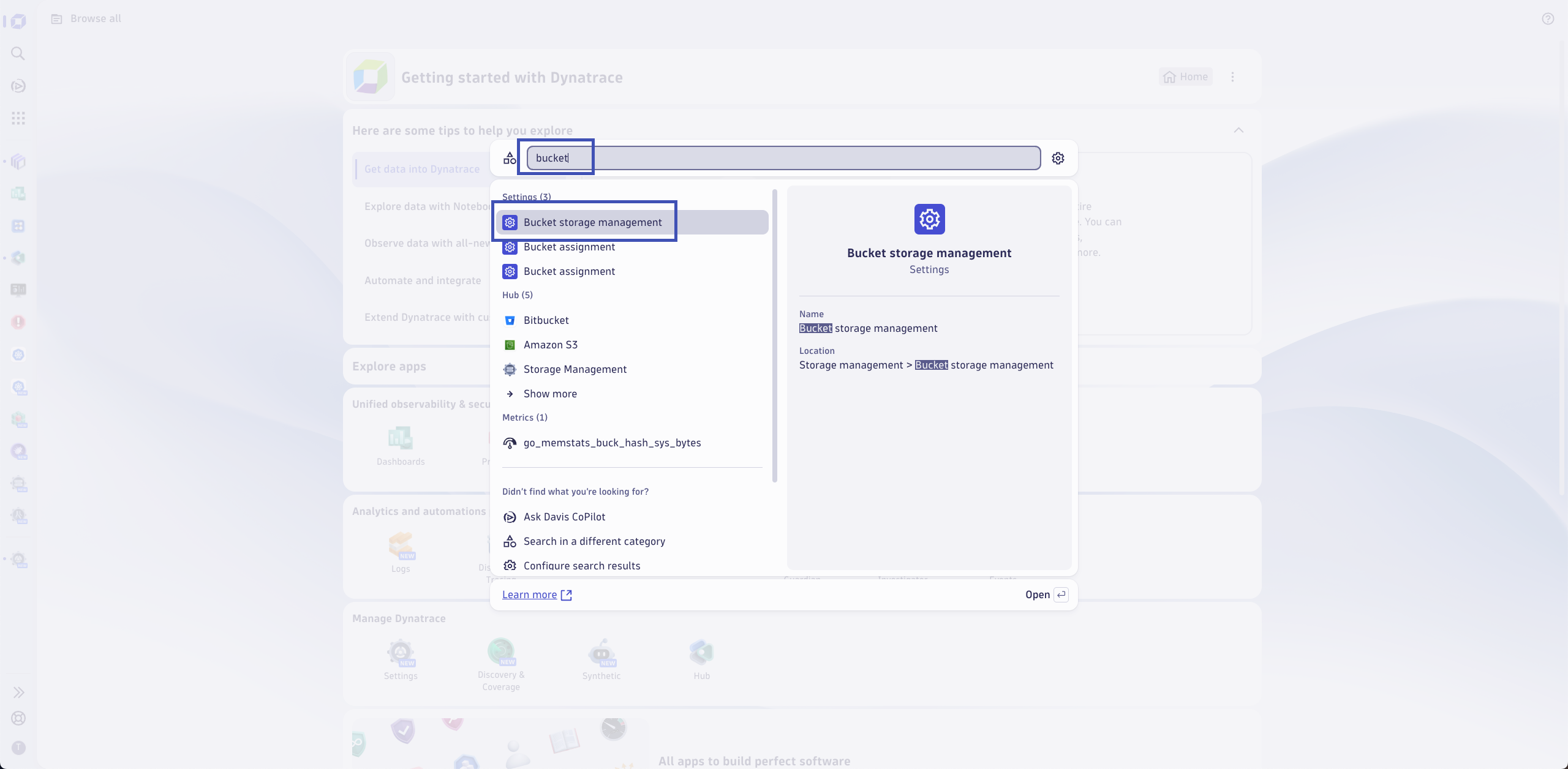
Task: Click the Storage Management app icon
Action: point(510,369)
